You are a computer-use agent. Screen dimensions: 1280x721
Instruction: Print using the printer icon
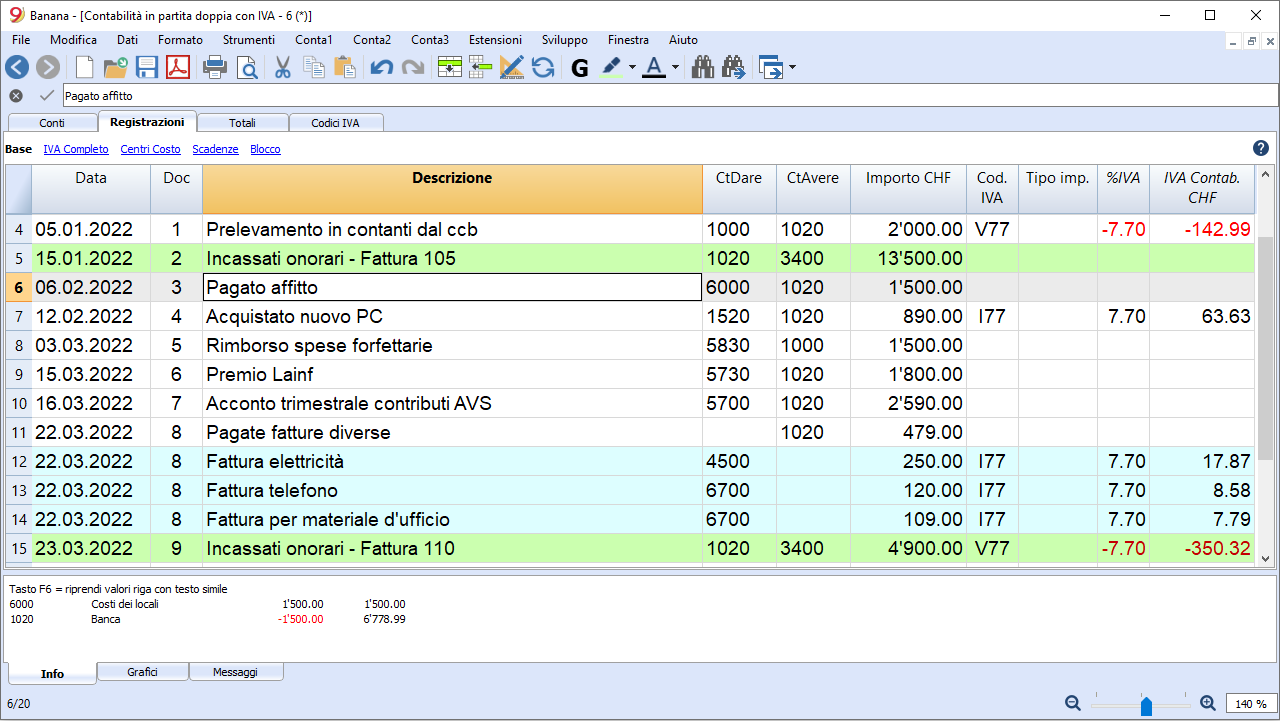tap(215, 67)
